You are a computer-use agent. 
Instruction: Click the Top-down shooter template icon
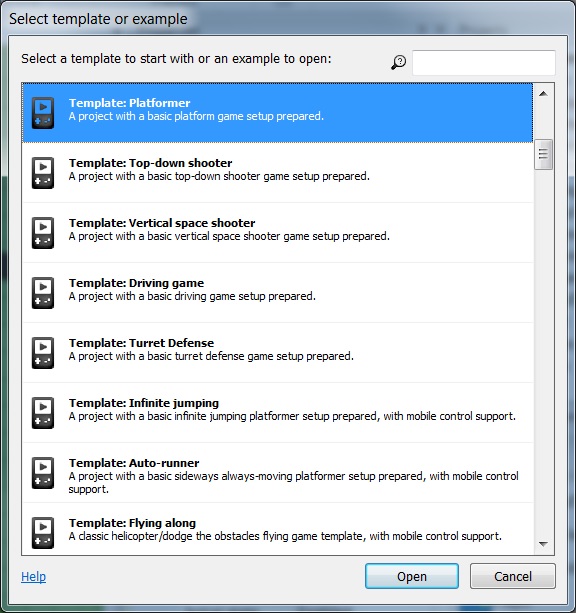click(43, 173)
